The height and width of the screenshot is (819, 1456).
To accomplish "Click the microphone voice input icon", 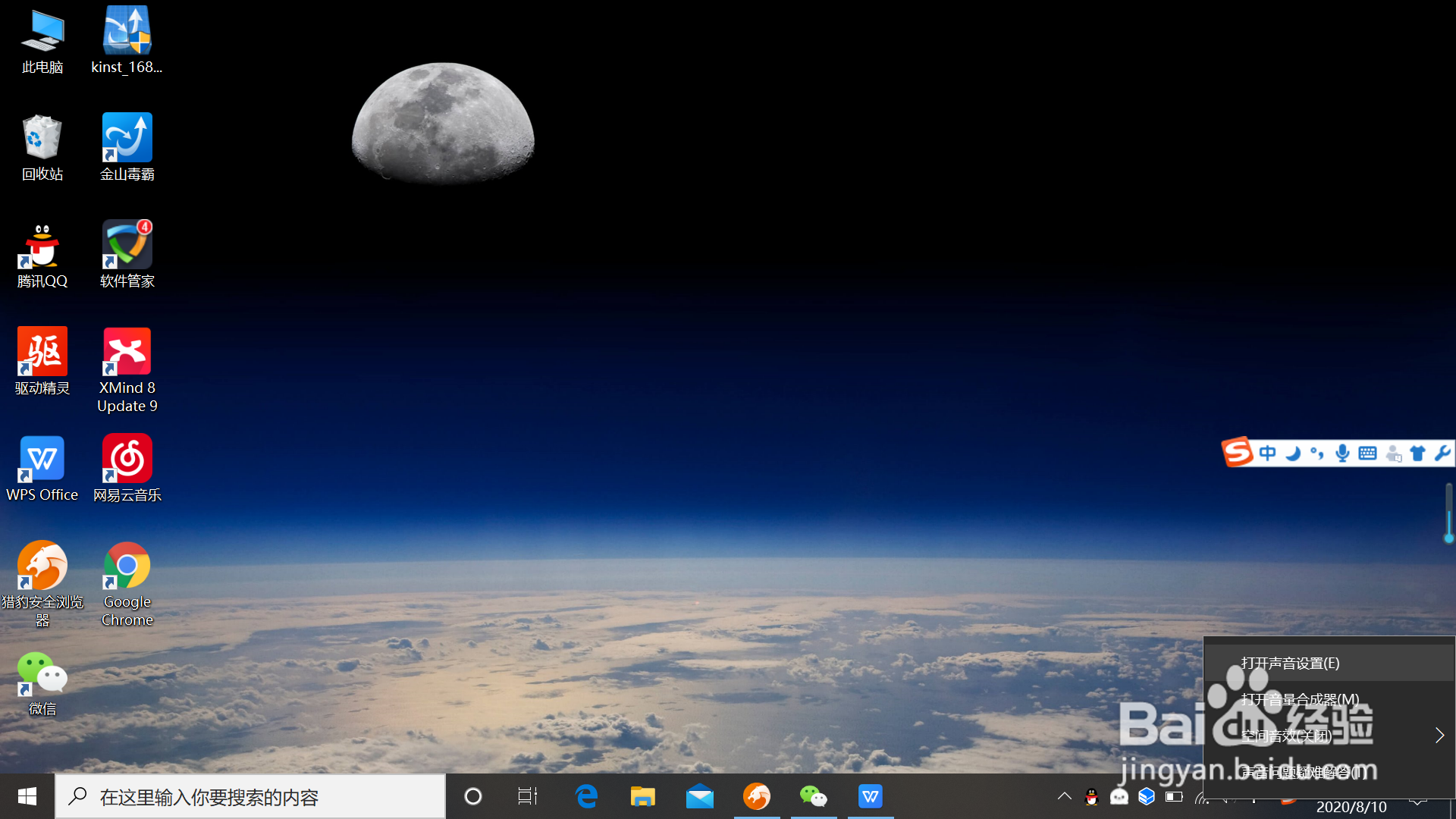I will coord(1342,453).
